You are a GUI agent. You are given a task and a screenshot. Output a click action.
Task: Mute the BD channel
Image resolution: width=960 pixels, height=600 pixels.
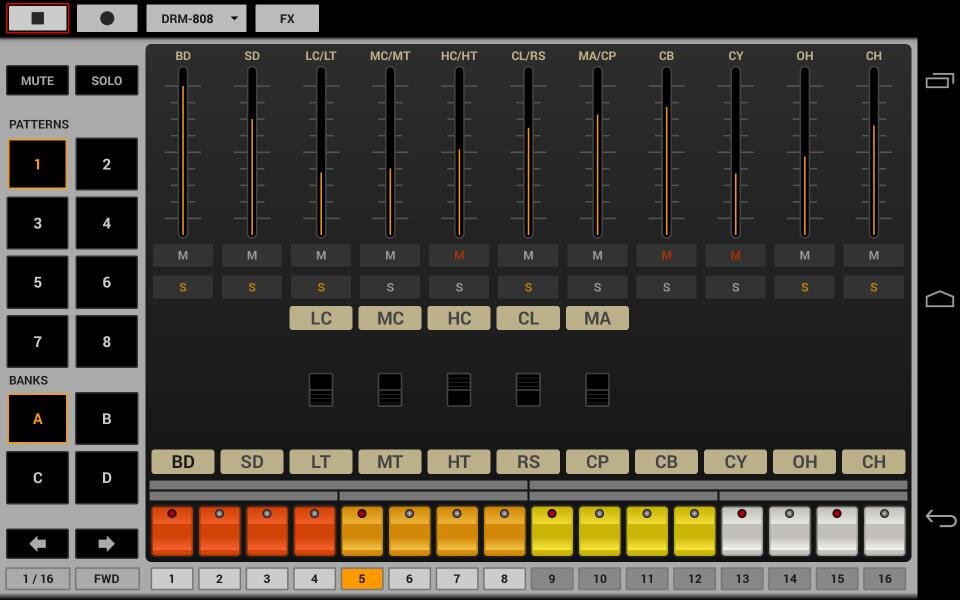click(182, 256)
